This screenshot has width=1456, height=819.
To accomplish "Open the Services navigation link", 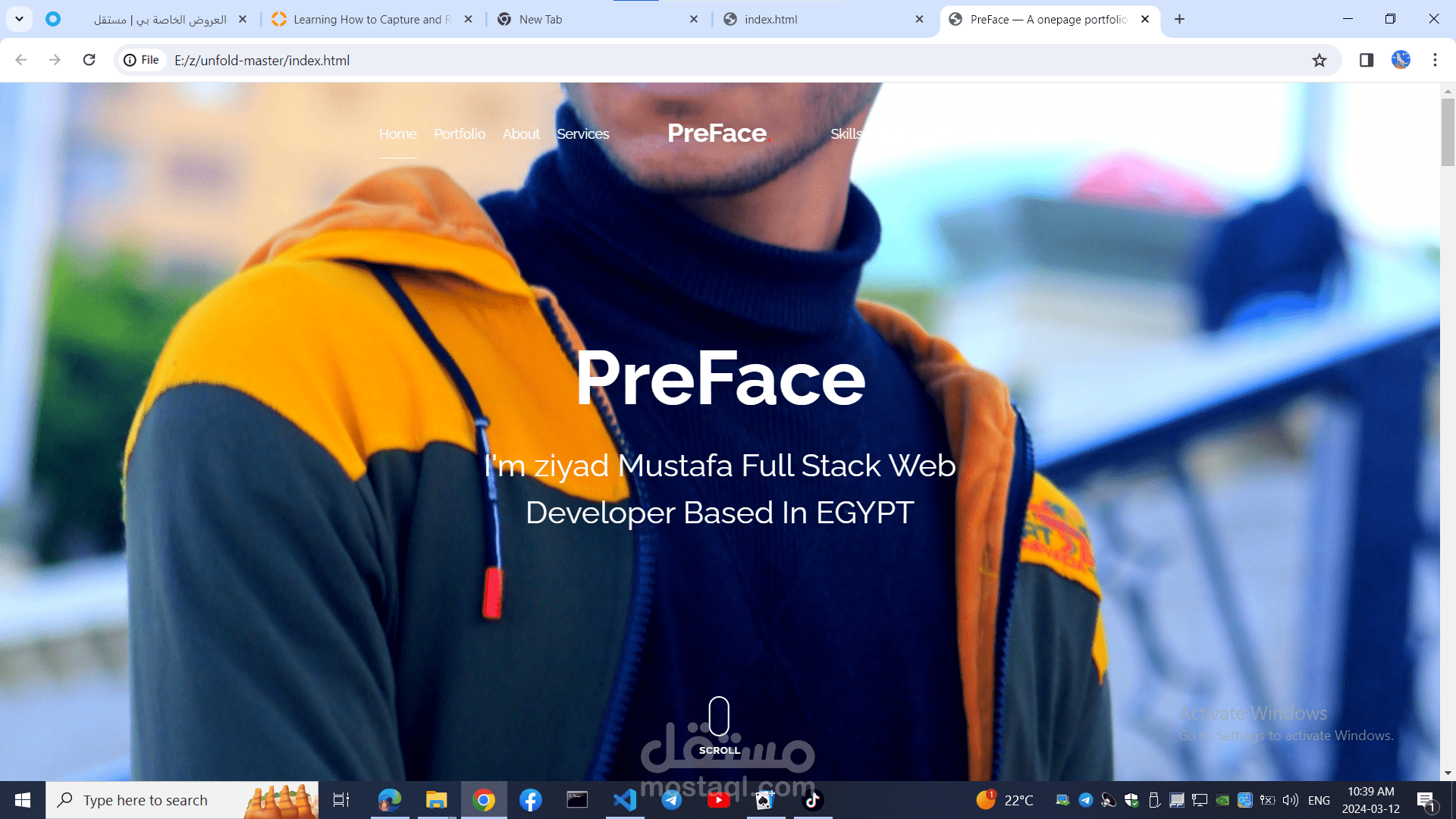I will click(x=582, y=134).
